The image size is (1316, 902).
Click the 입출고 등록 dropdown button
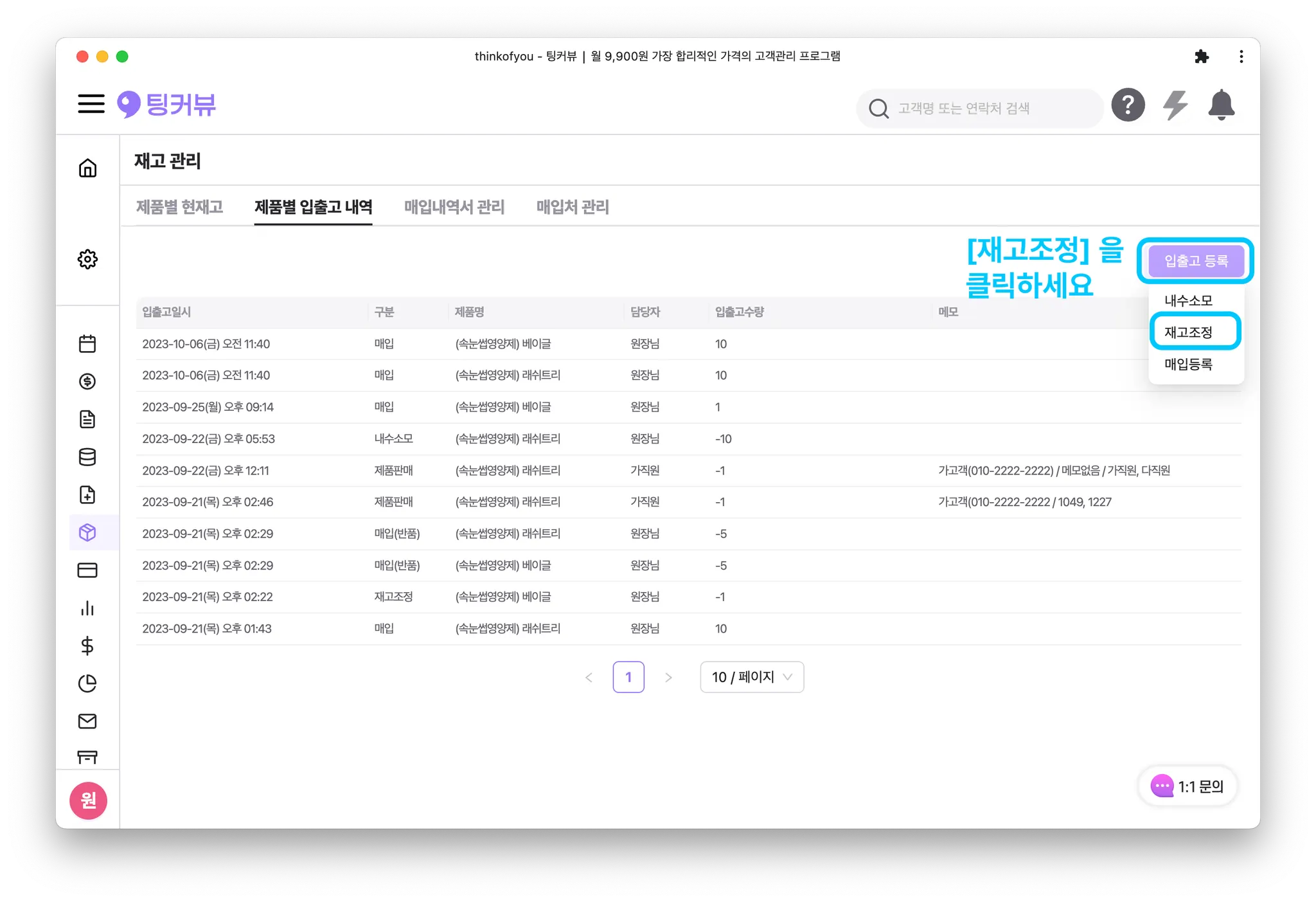[1195, 261]
